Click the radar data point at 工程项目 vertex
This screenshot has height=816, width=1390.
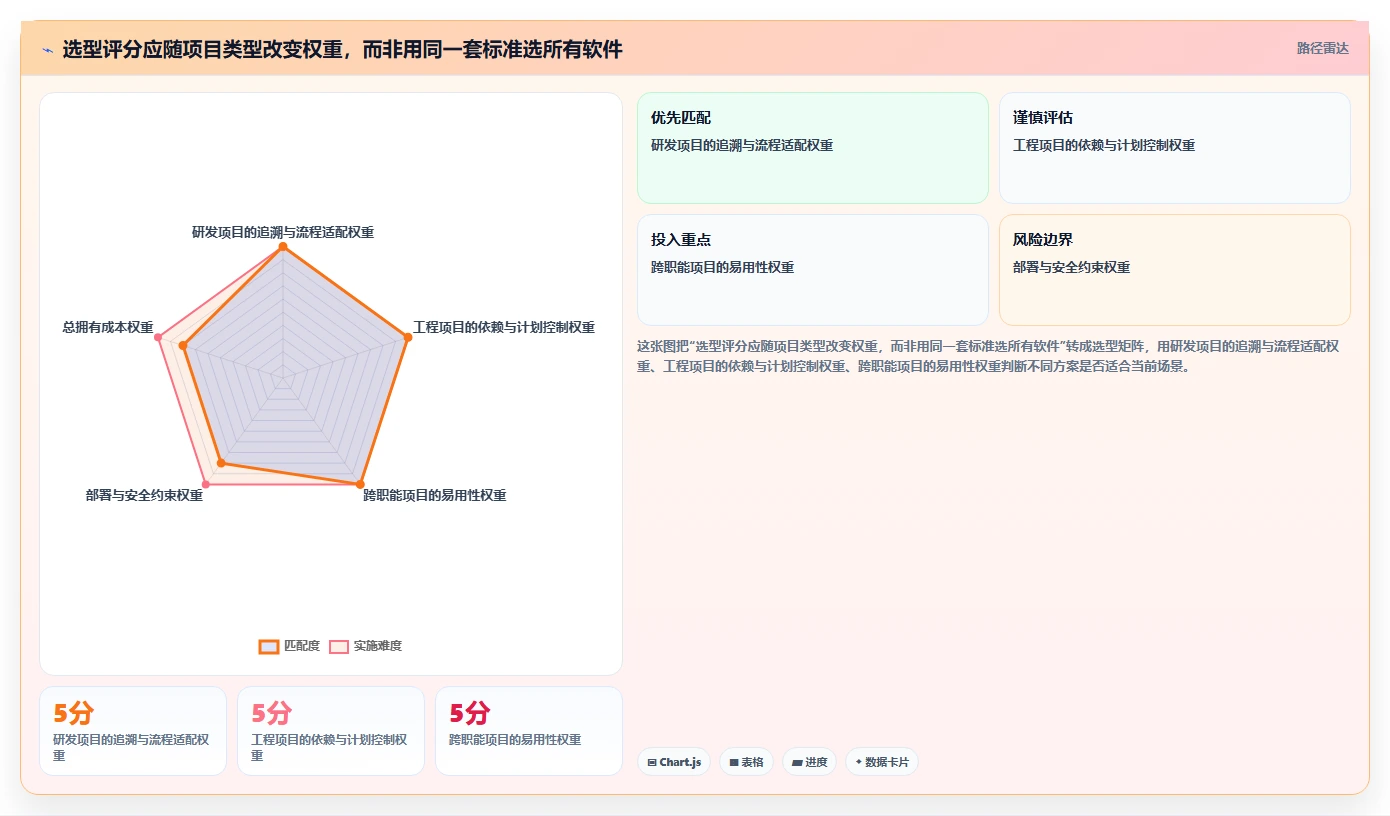coord(408,338)
